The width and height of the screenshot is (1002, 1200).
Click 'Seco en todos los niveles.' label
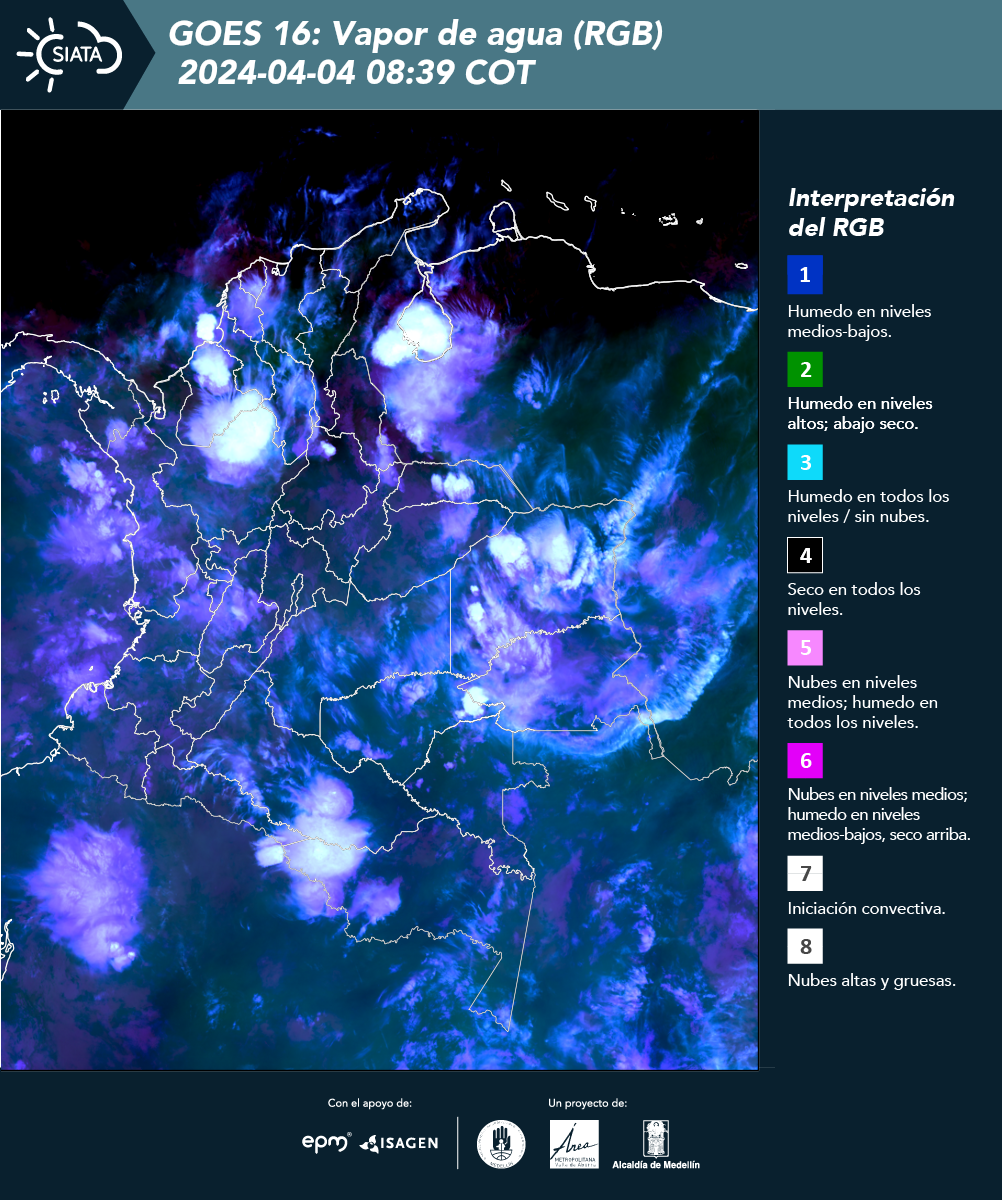[854, 599]
